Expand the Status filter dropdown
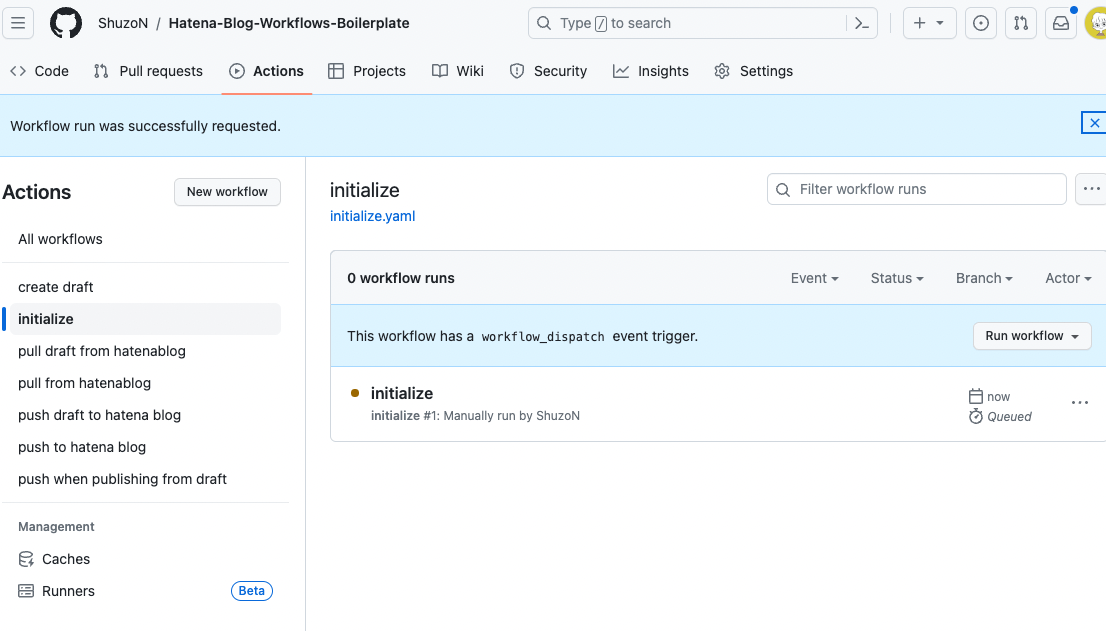 coord(897,278)
